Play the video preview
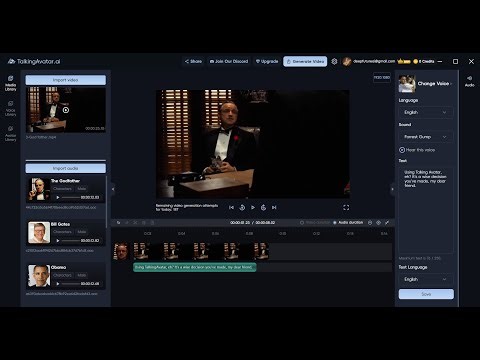The width and height of the screenshot is (480, 360). [253, 207]
